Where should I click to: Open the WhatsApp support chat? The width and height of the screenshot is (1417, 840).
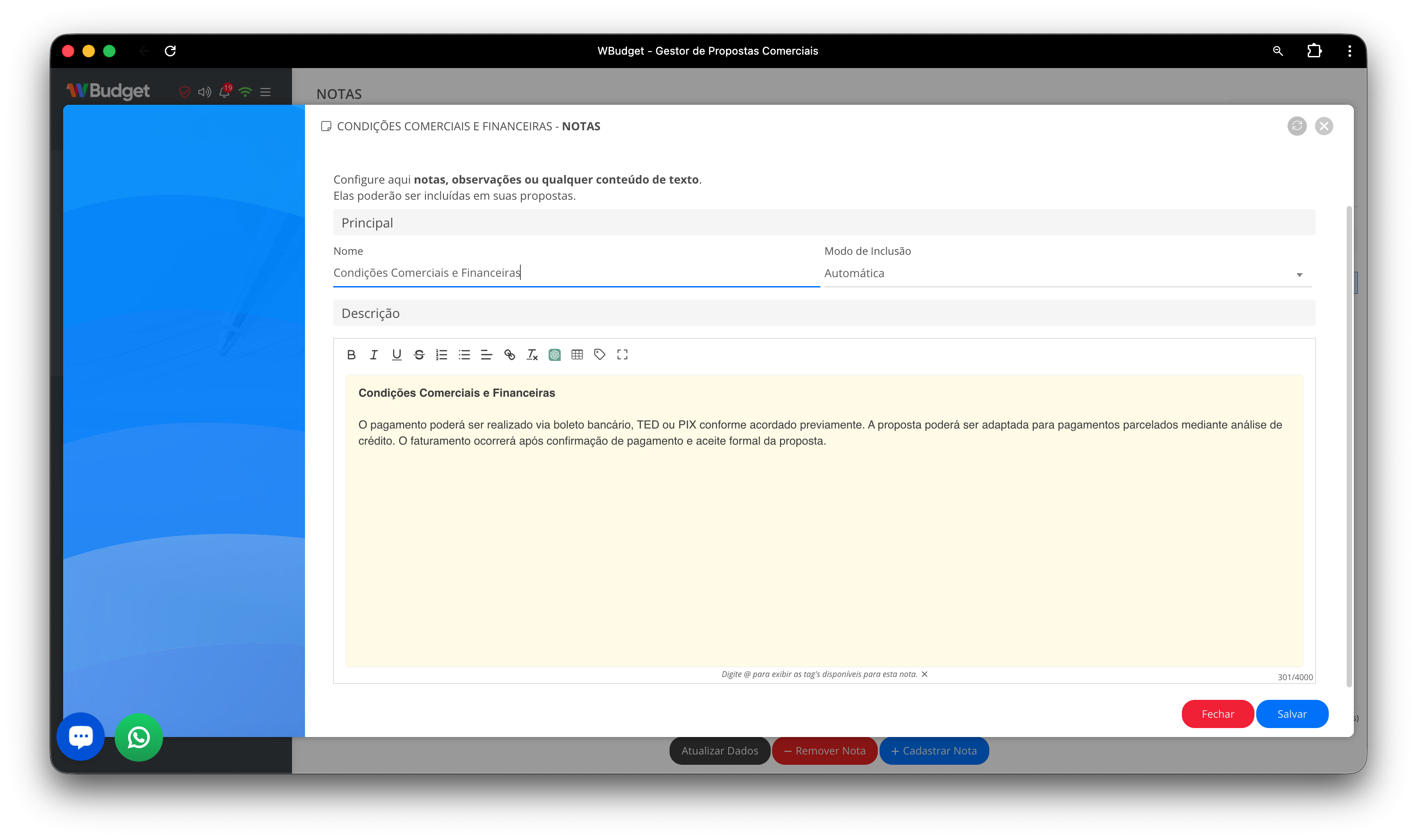pyautogui.click(x=139, y=737)
